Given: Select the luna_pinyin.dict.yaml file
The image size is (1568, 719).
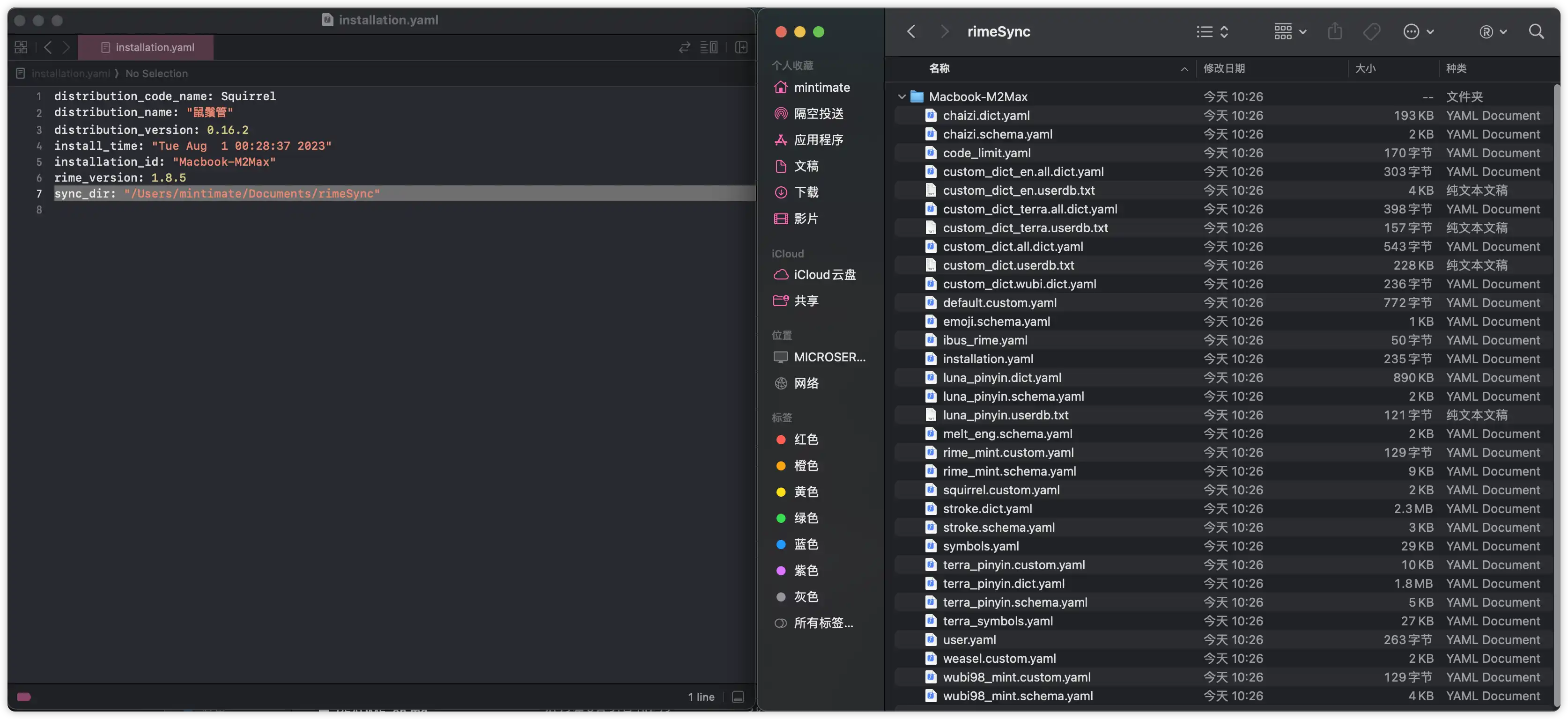Looking at the screenshot, I should click(x=1223, y=378).
